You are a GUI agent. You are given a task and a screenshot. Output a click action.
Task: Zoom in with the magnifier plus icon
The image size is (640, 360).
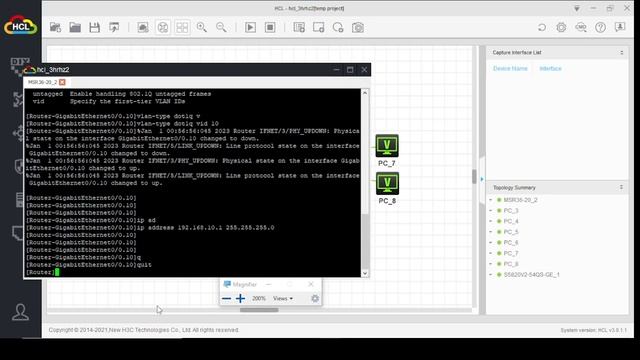tap(202, 27)
